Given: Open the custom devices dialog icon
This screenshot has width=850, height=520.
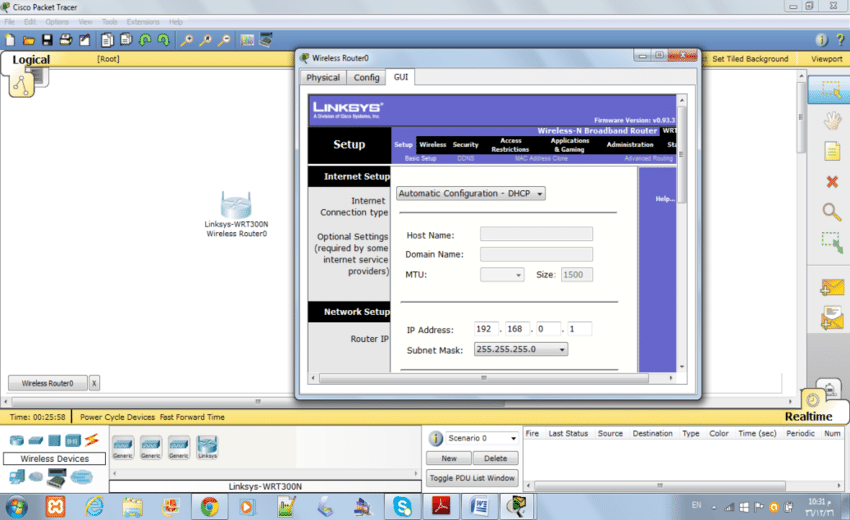Looking at the screenshot, I should click(x=266, y=40).
